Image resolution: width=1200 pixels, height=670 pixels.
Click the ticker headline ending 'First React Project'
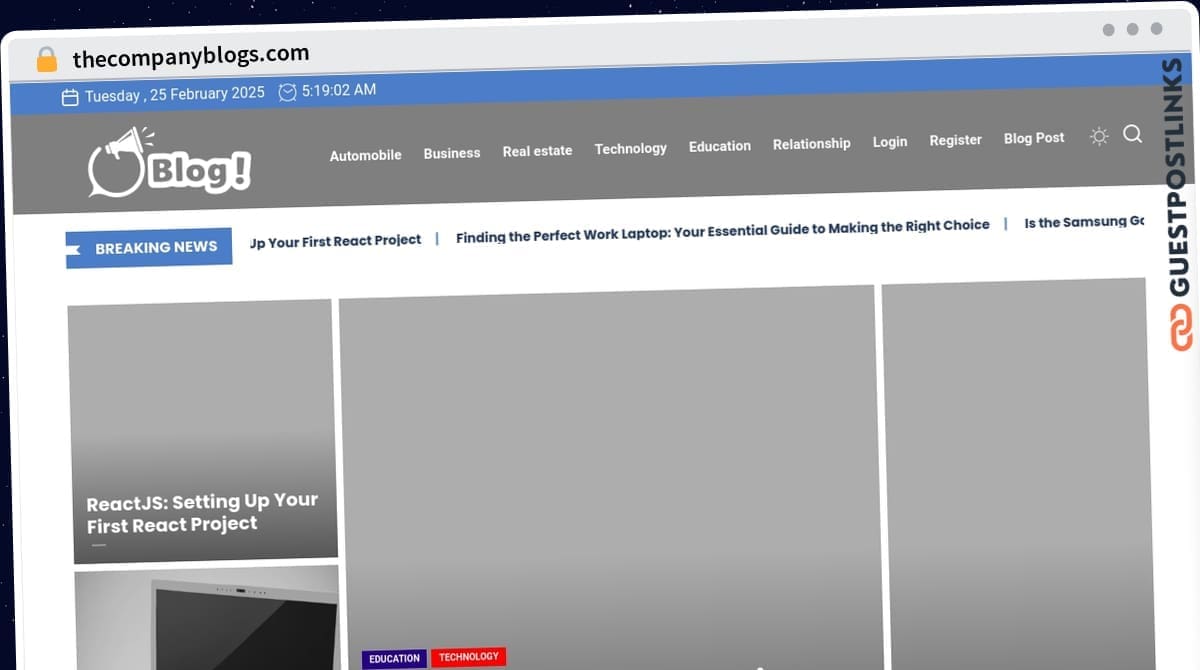pyautogui.click(x=335, y=241)
